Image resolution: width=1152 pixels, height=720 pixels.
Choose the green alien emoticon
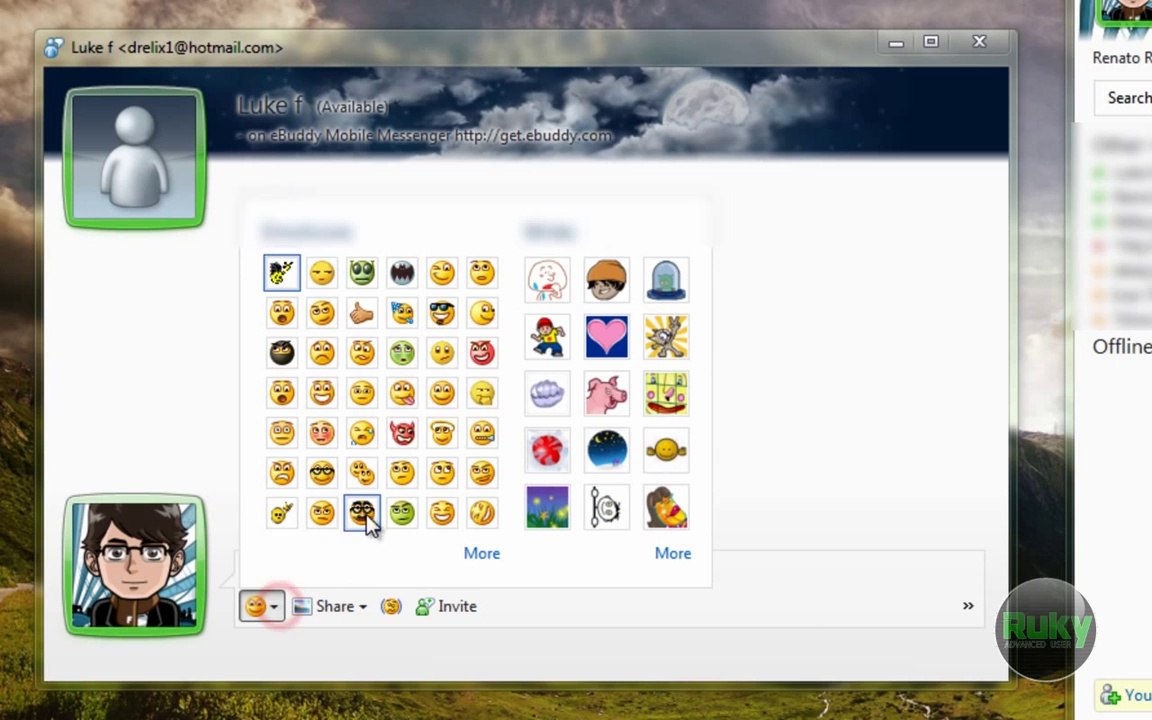(361, 273)
